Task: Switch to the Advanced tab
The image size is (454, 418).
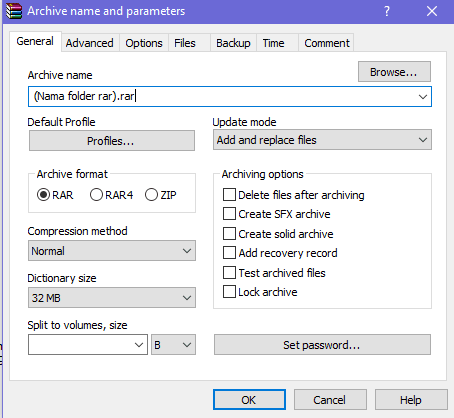Action: (x=90, y=43)
